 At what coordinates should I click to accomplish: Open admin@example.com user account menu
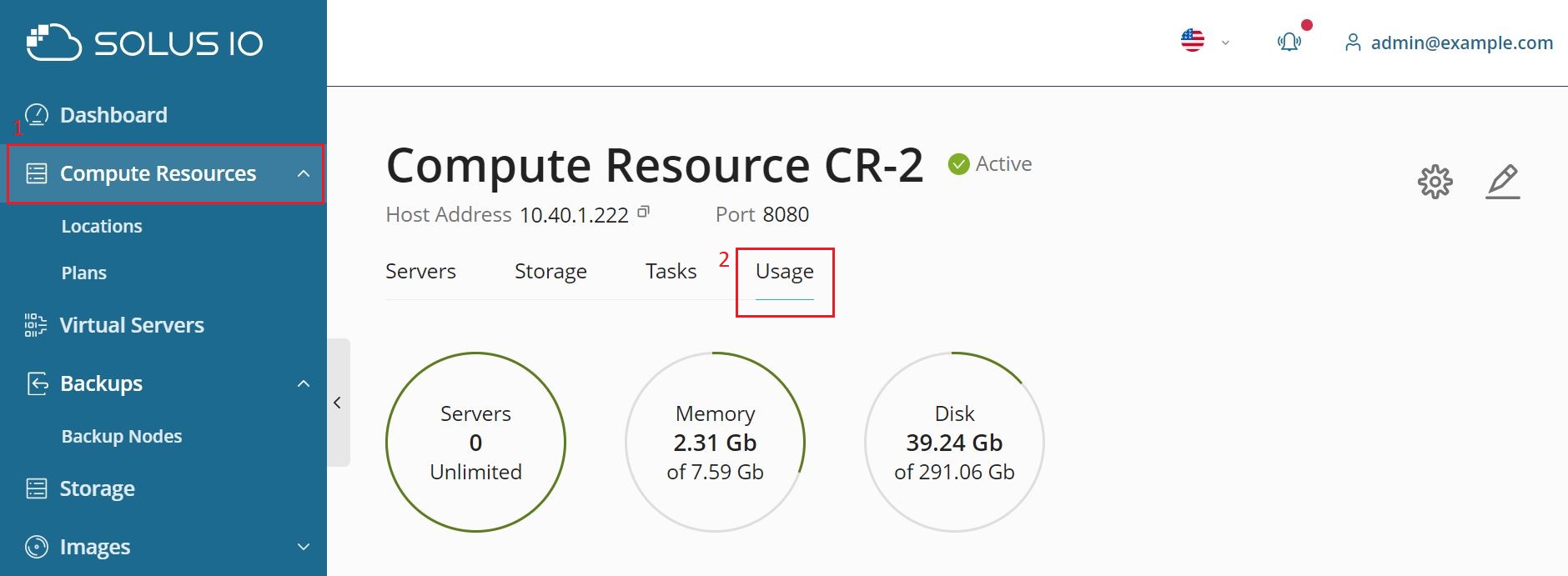click(1450, 43)
